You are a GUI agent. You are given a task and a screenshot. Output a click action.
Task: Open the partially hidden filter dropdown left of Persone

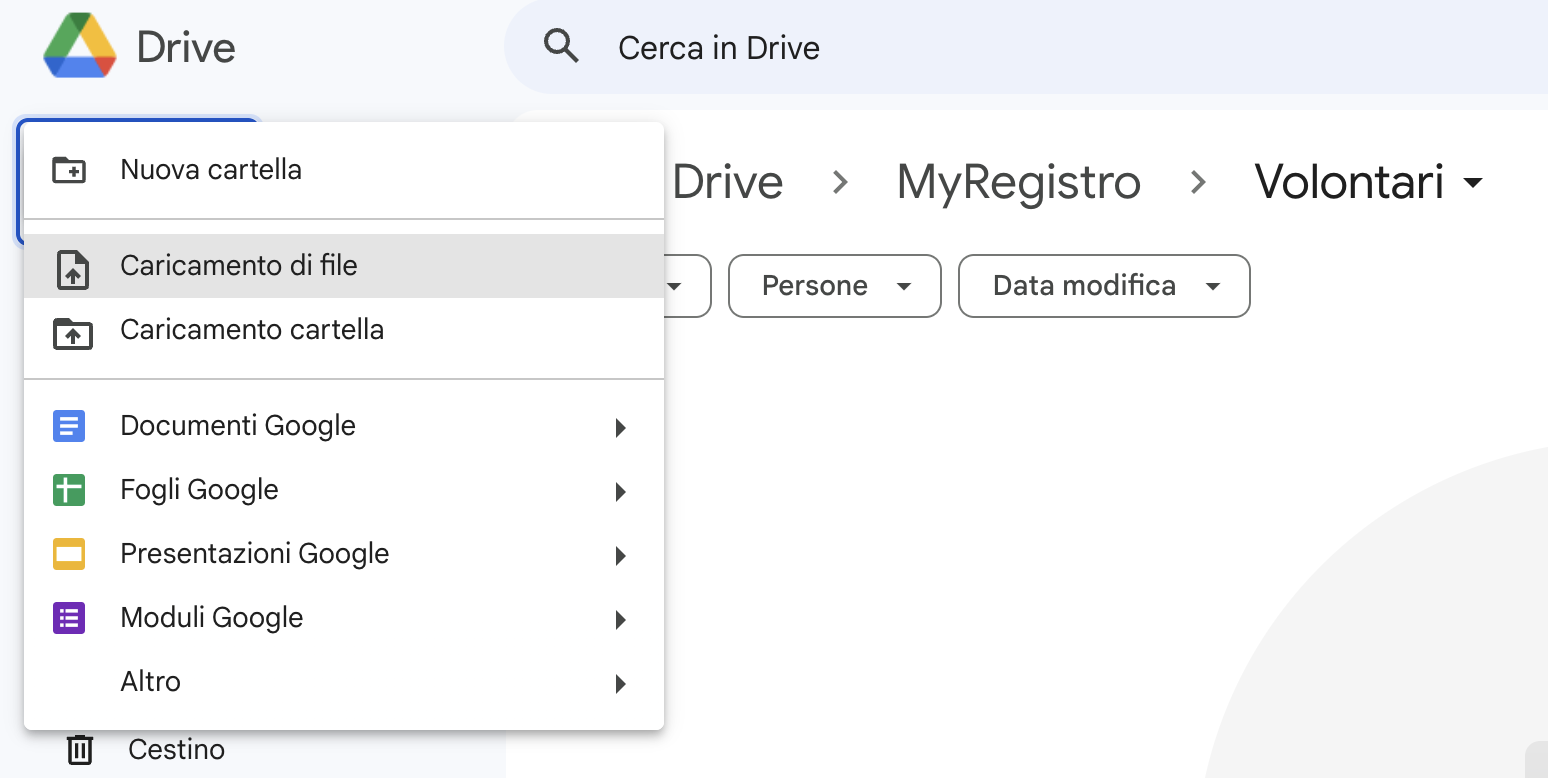coord(686,286)
